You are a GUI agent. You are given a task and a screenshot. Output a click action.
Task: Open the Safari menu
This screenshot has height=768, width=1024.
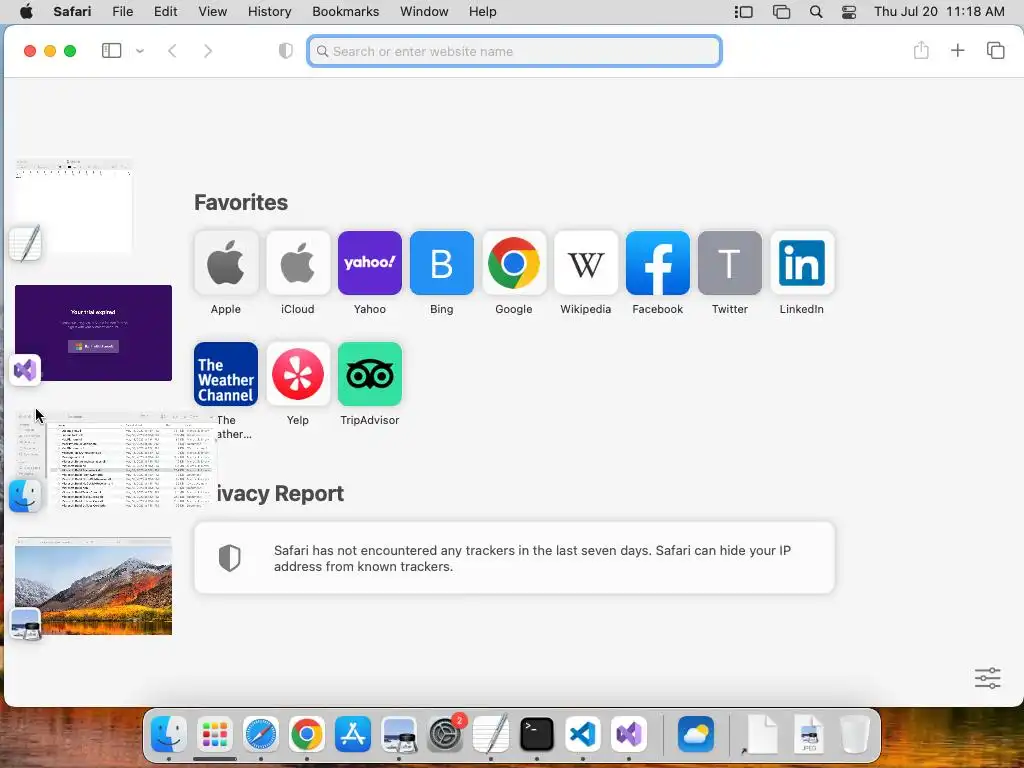72,11
